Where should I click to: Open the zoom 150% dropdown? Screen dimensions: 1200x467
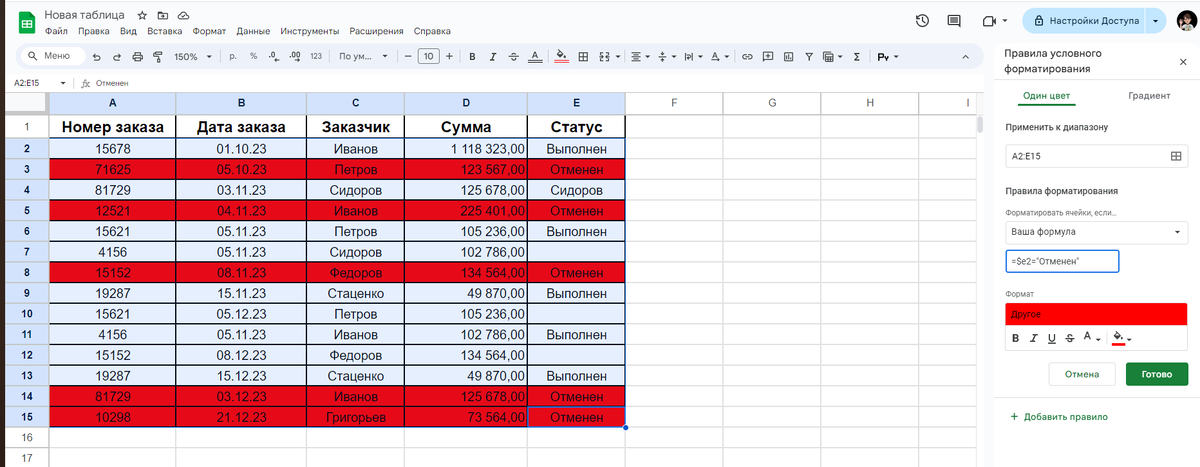coord(193,57)
